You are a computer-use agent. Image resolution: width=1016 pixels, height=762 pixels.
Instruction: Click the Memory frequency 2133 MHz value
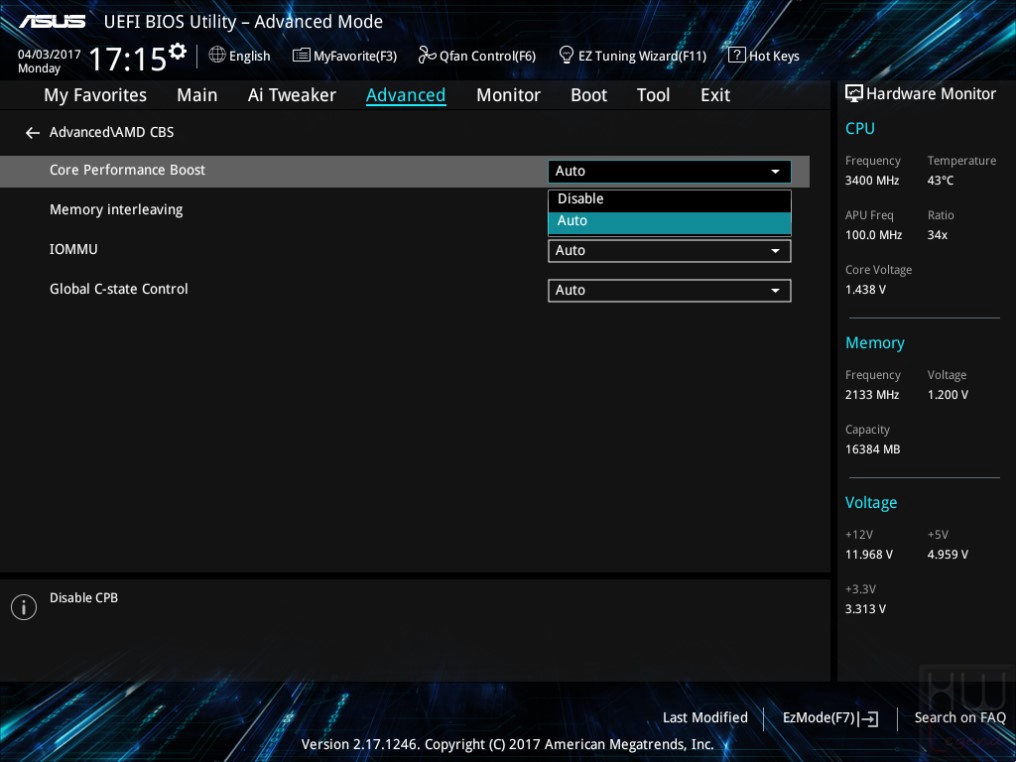tap(872, 395)
